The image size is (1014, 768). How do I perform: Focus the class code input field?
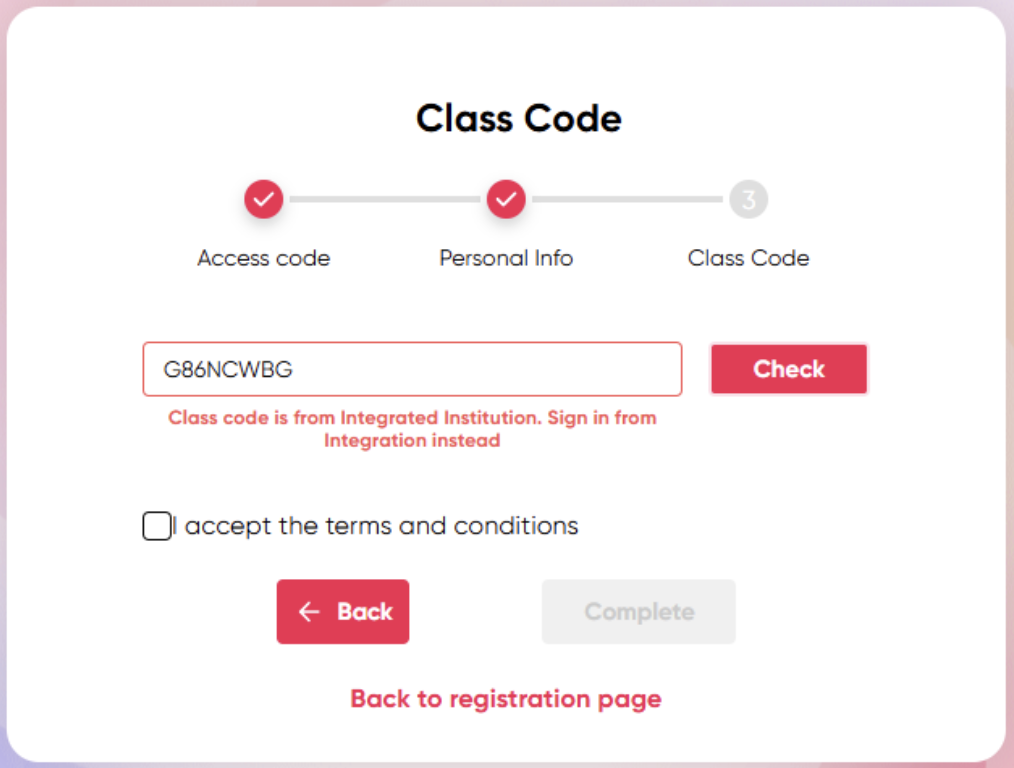coord(480,369)
